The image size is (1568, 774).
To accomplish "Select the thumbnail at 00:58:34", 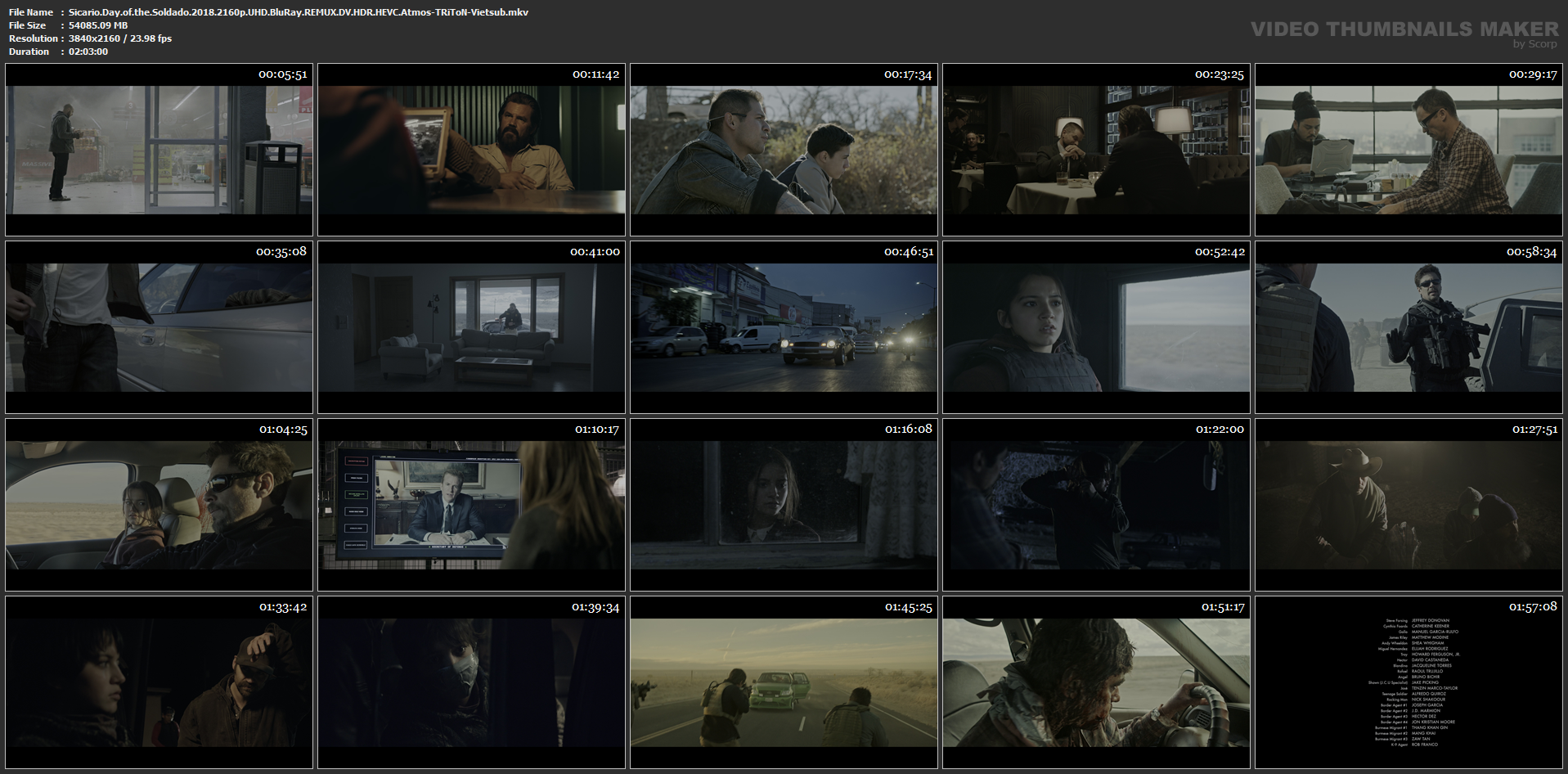I will click(1409, 327).
